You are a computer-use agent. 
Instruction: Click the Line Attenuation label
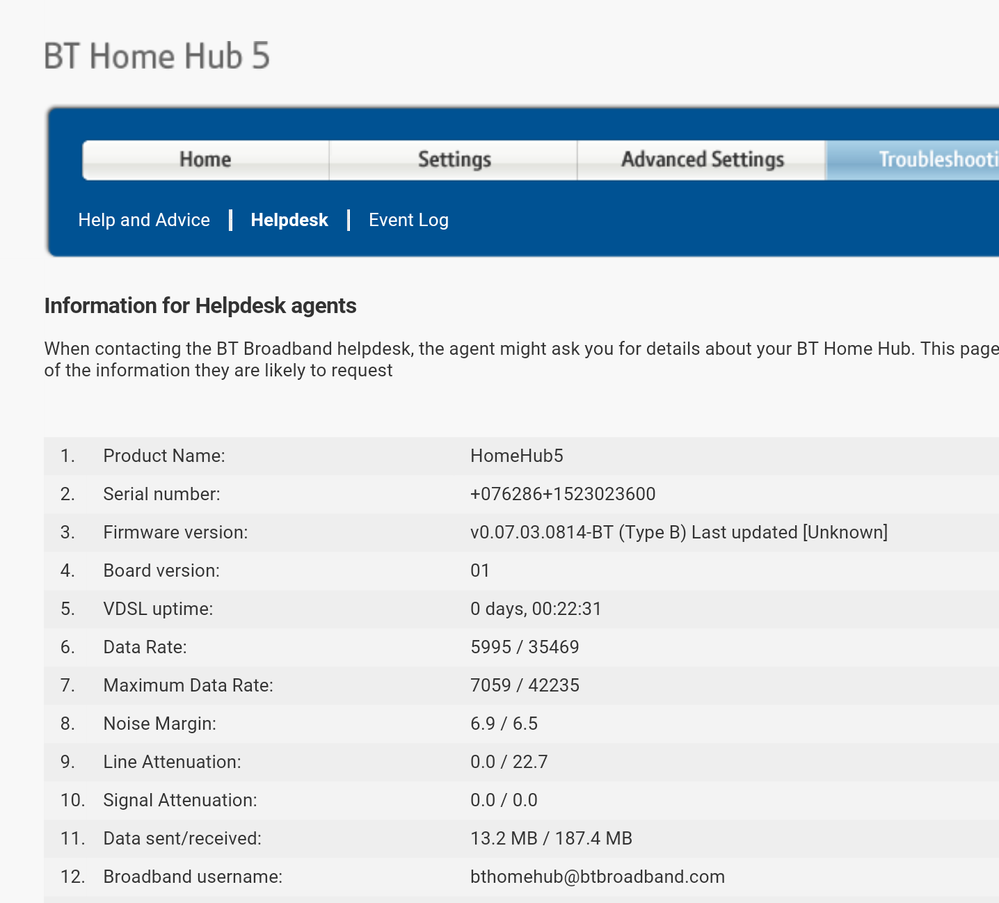point(172,762)
